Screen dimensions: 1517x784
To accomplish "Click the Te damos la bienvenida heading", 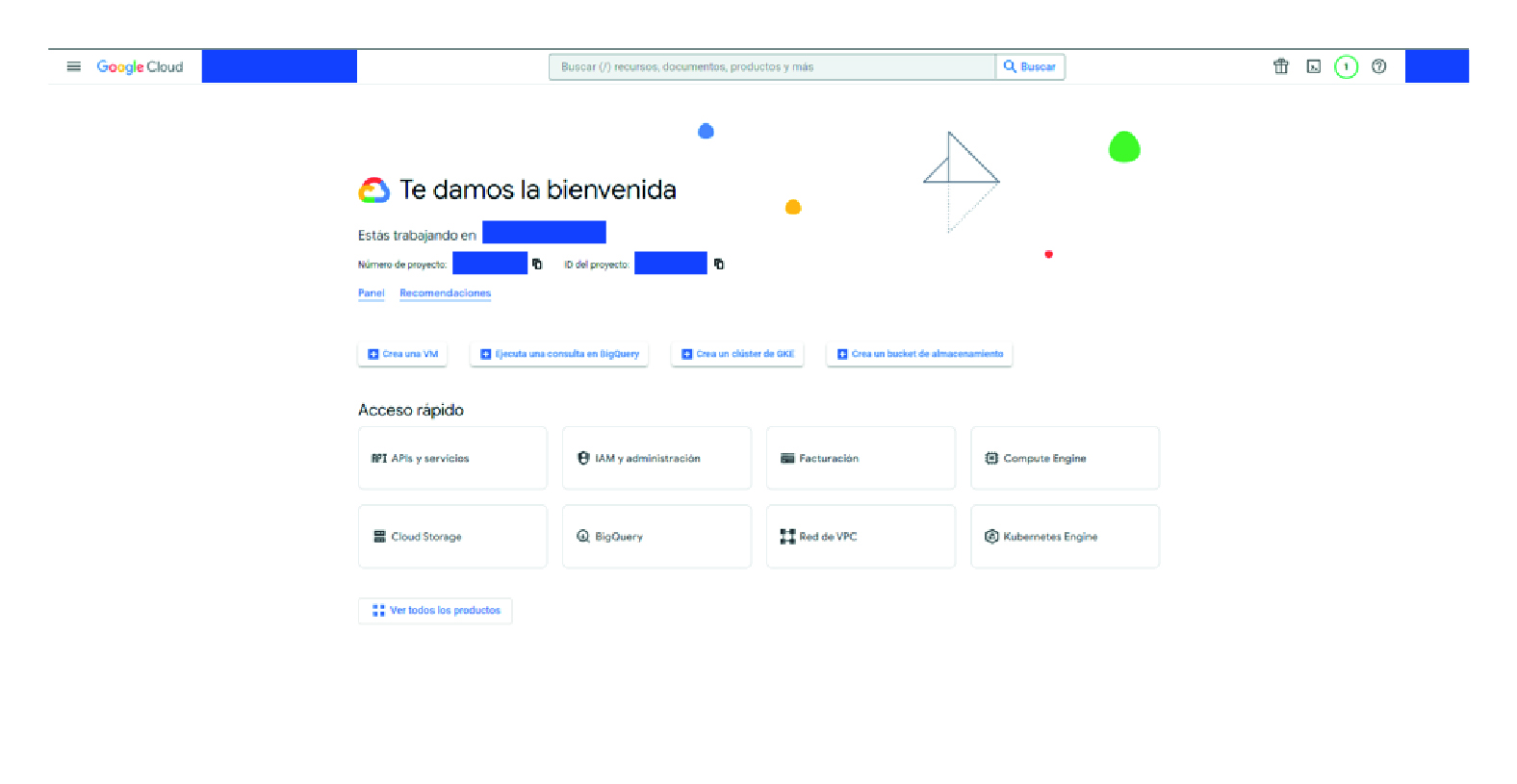I will [x=538, y=190].
